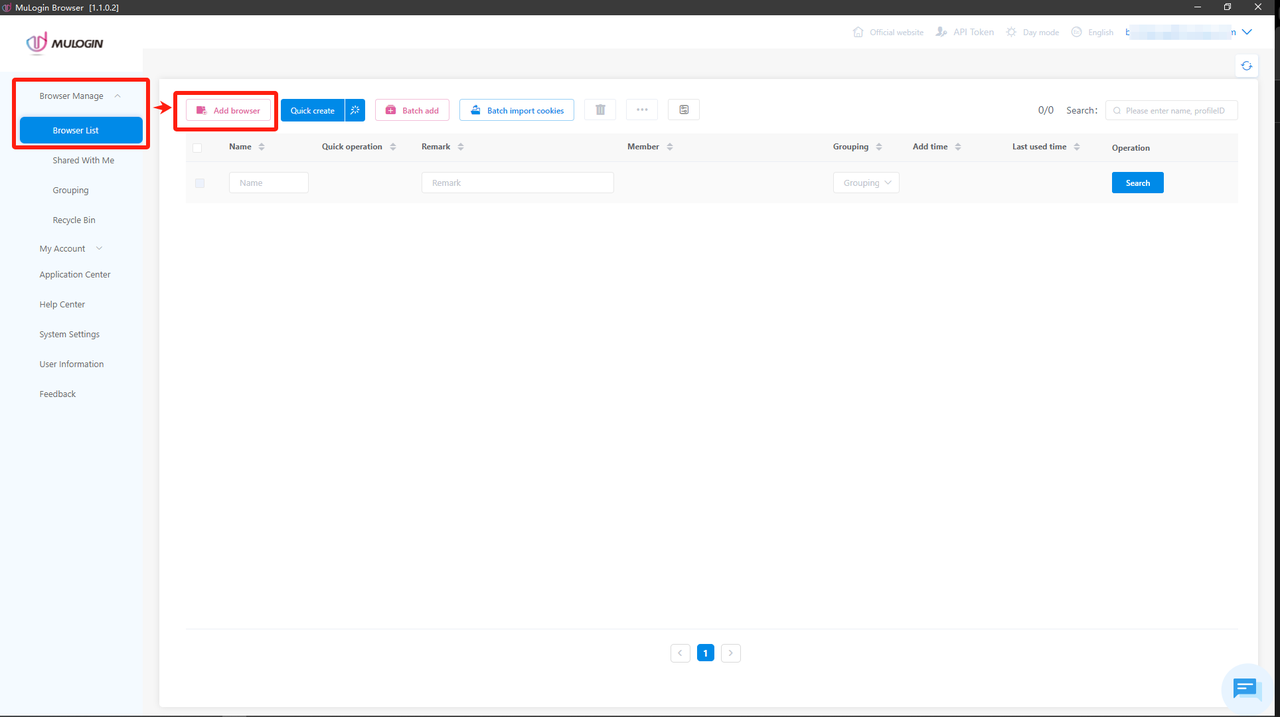Open Recycle Bin in the sidebar
This screenshot has width=1280, height=717.
[74, 220]
